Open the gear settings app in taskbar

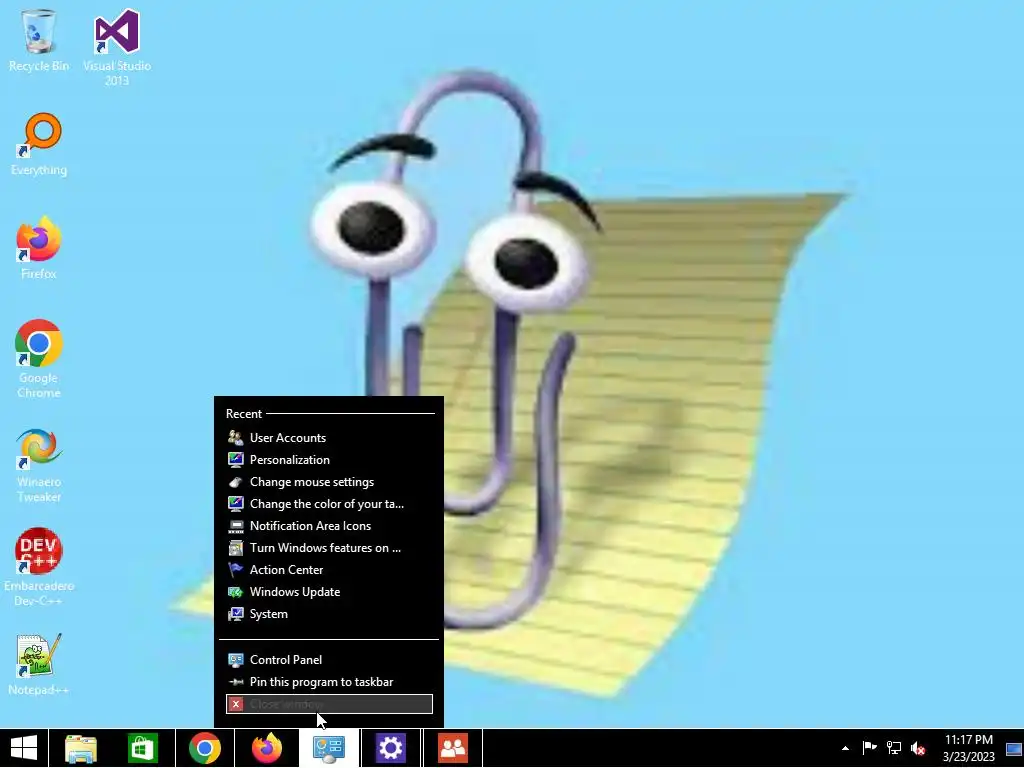coord(391,748)
